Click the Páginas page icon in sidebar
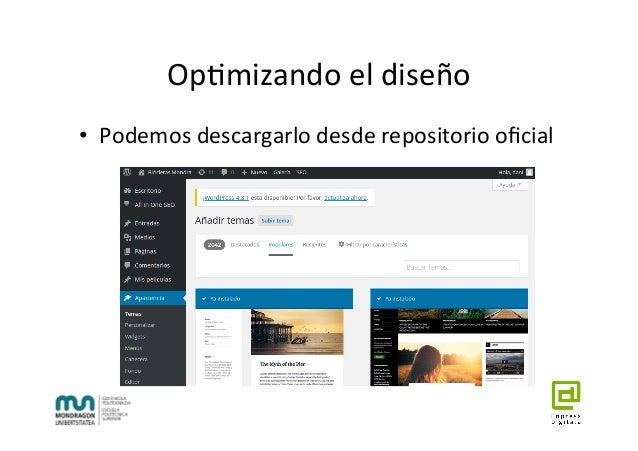Screen dimensions: 638x451 click(127, 251)
